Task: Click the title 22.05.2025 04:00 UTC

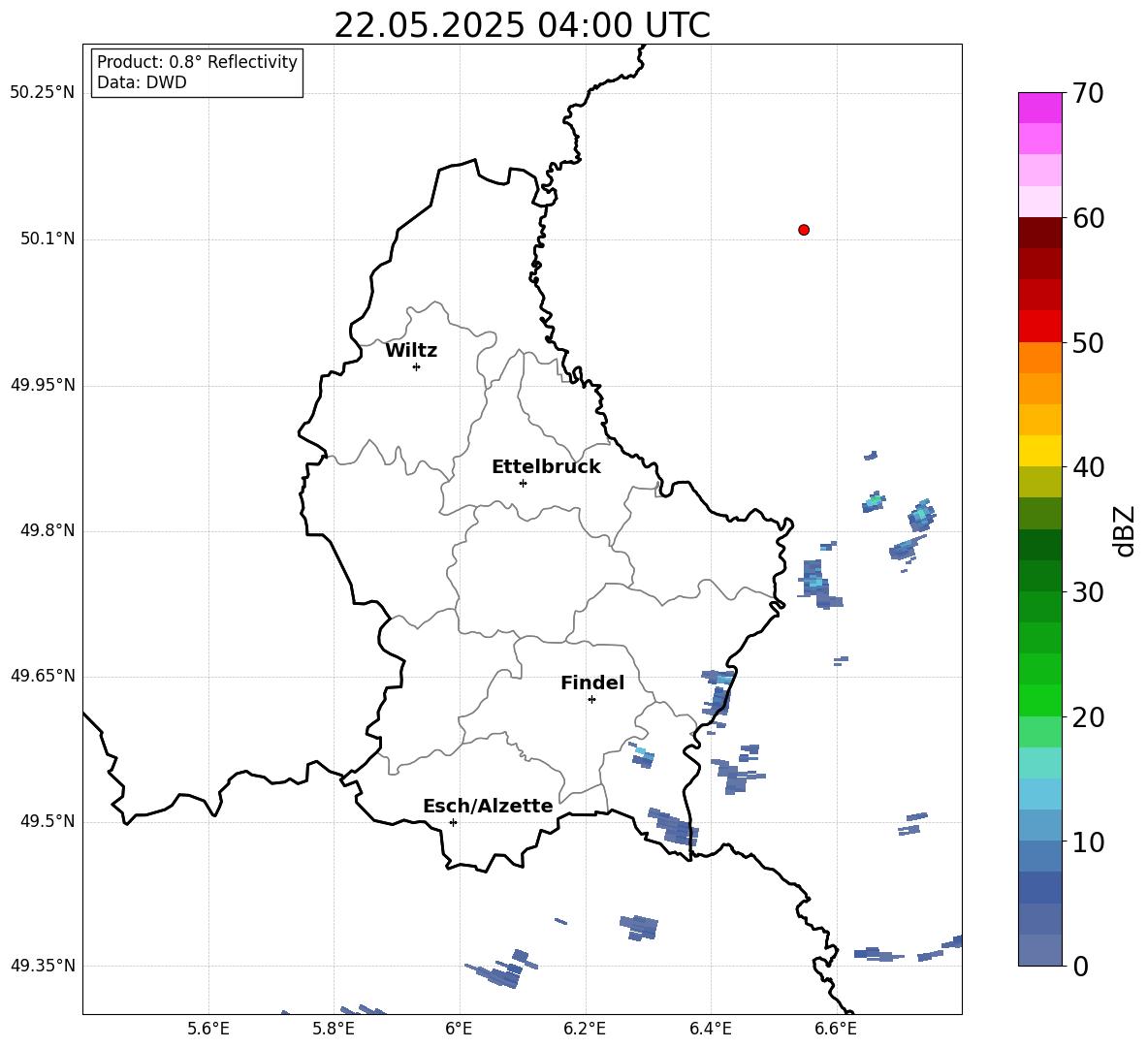Action: pyautogui.click(x=522, y=25)
